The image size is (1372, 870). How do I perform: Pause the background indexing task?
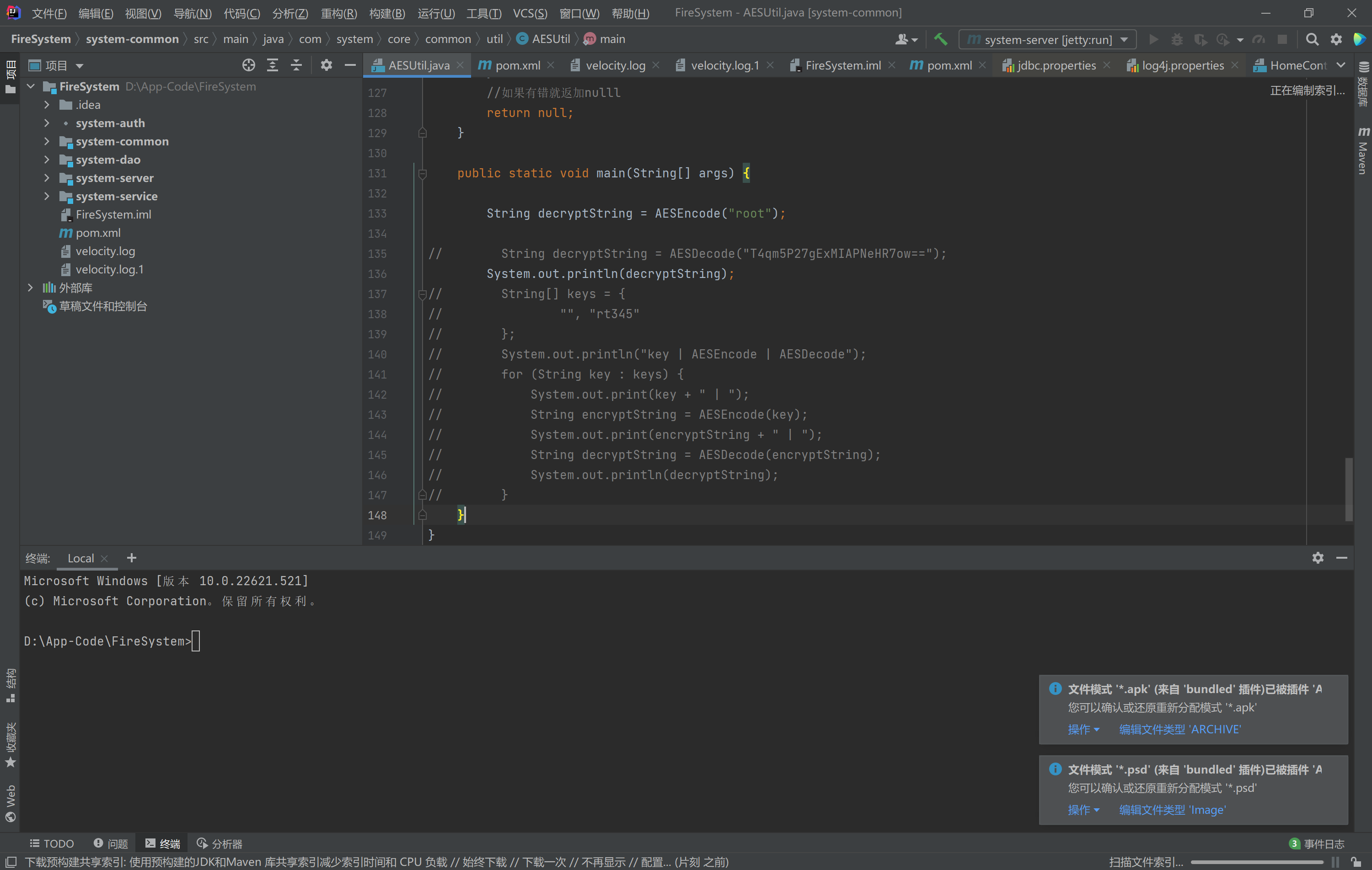coord(1335,862)
